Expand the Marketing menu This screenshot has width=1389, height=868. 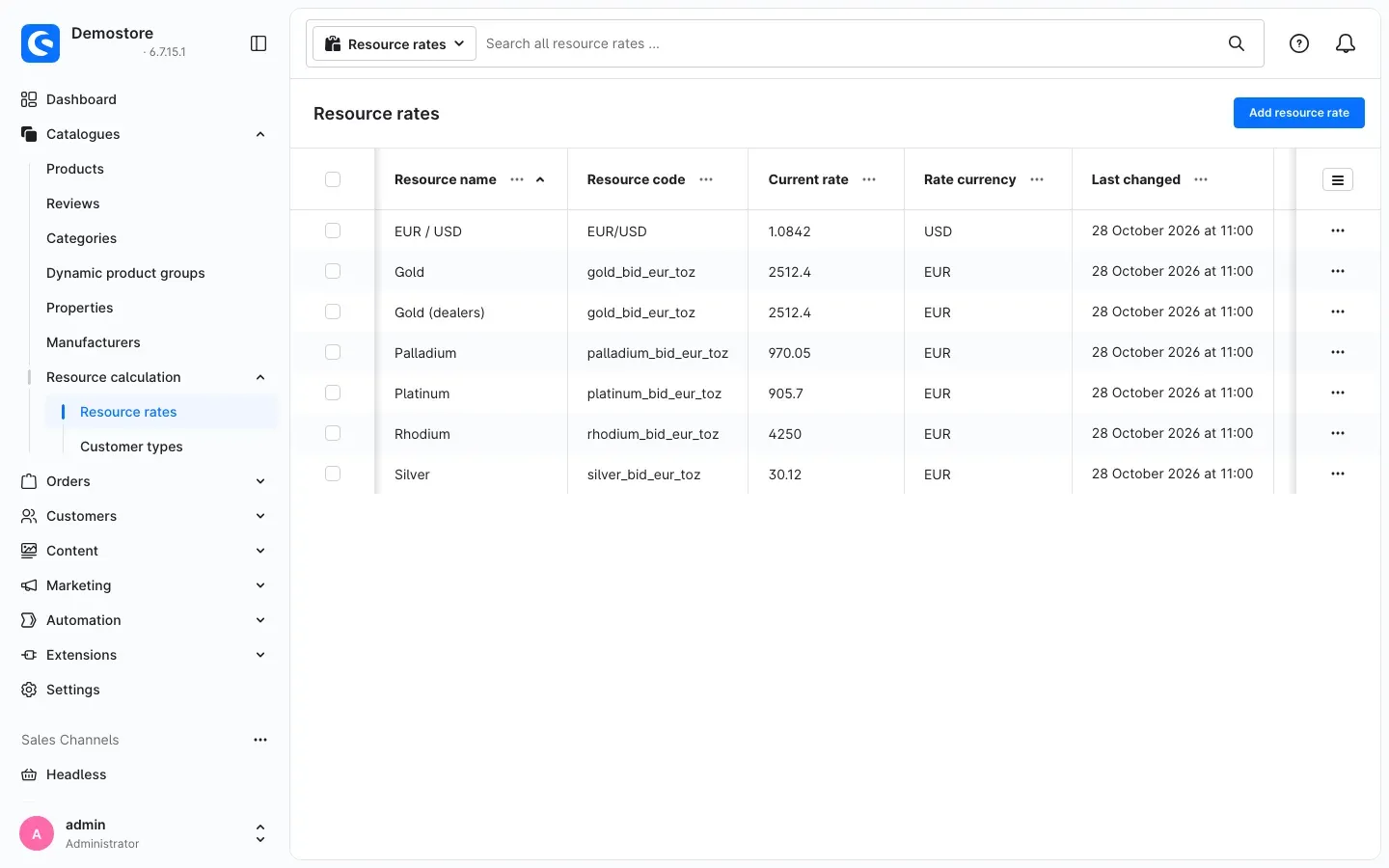[x=260, y=585]
